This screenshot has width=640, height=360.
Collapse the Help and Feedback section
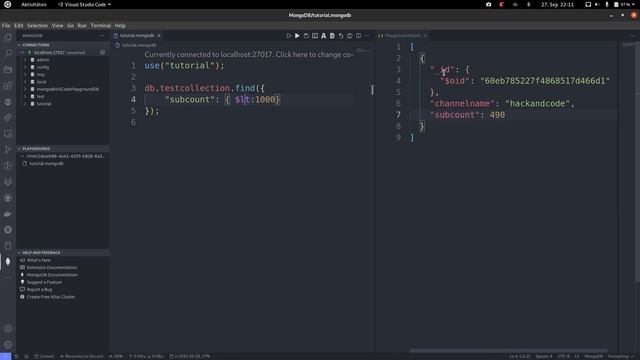pos(63,253)
